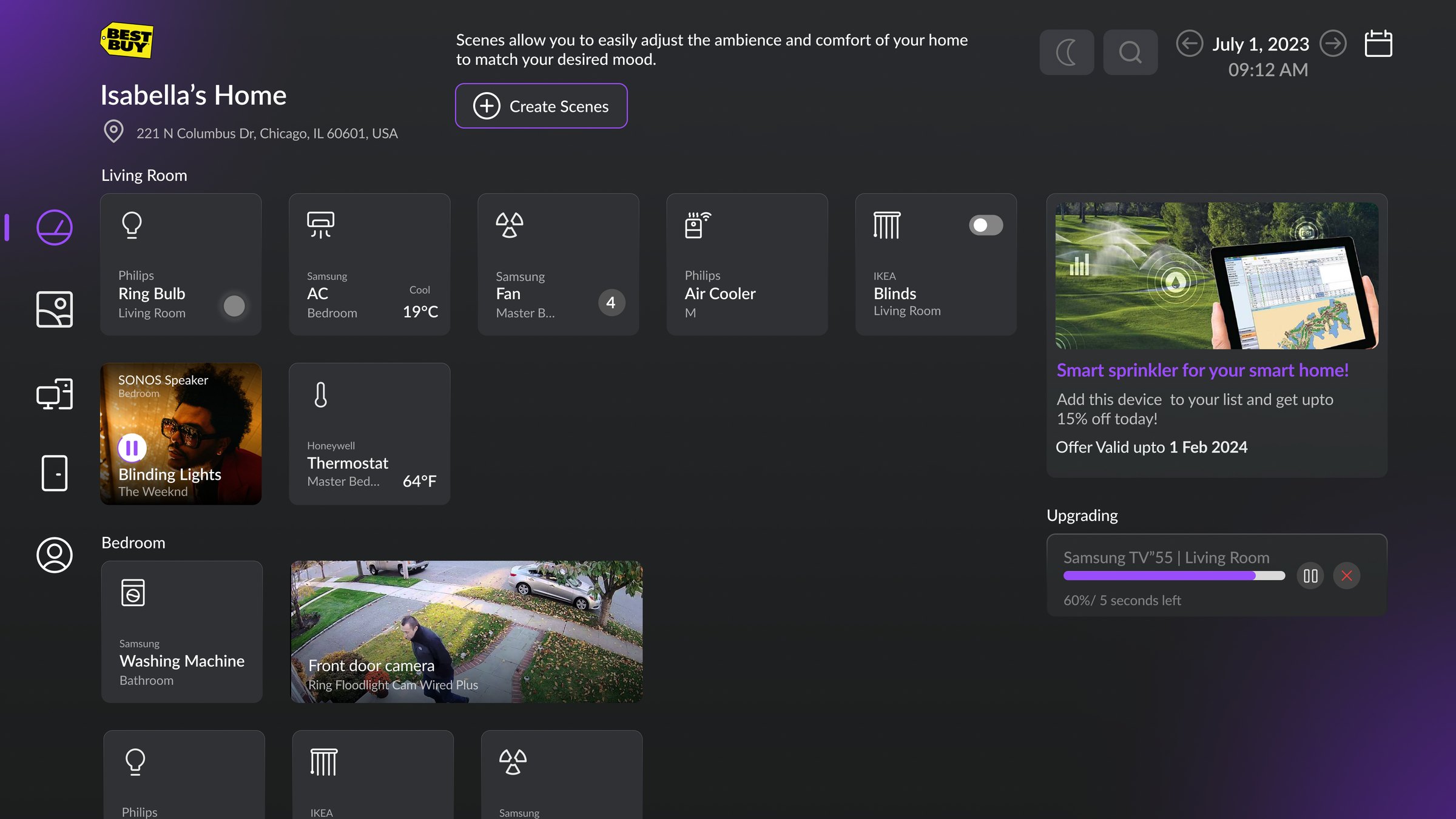Click the bottom-row IKEA blinds icon
The width and height of the screenshot is (1456, 819).
[323, 762]
